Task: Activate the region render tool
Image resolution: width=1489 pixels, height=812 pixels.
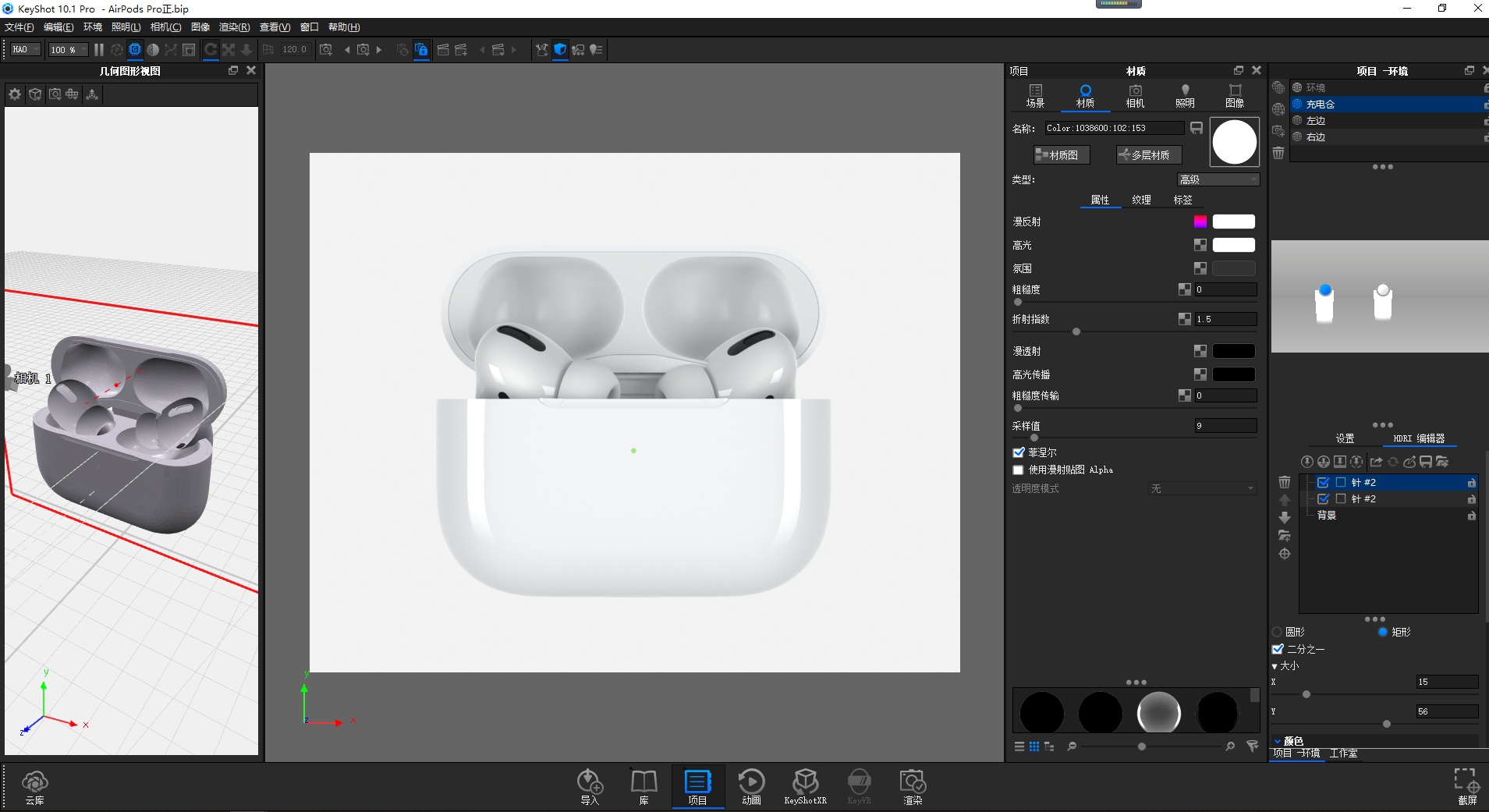Action: click(189, 50)
